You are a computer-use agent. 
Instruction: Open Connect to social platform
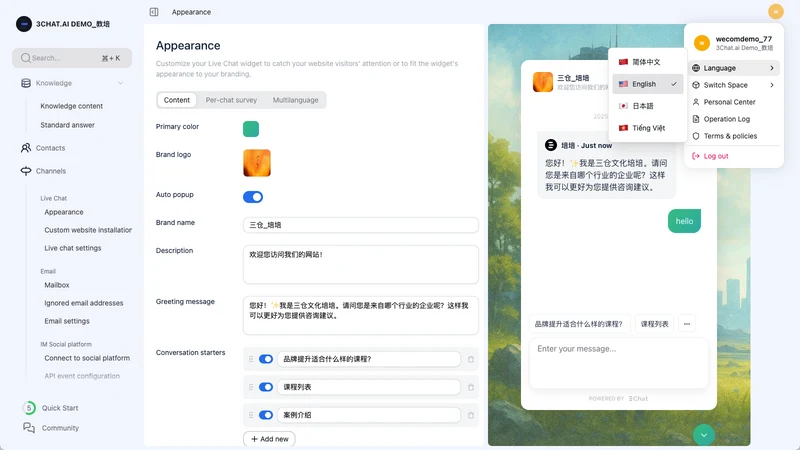87,358
